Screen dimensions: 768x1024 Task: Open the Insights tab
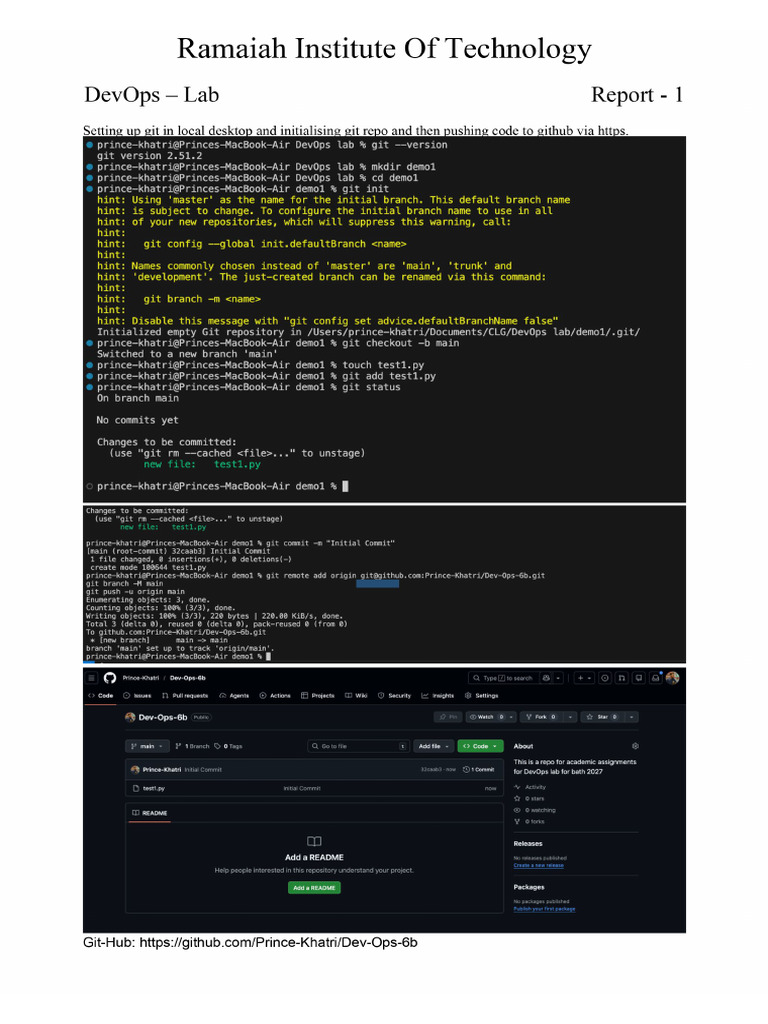coord(438,696)
